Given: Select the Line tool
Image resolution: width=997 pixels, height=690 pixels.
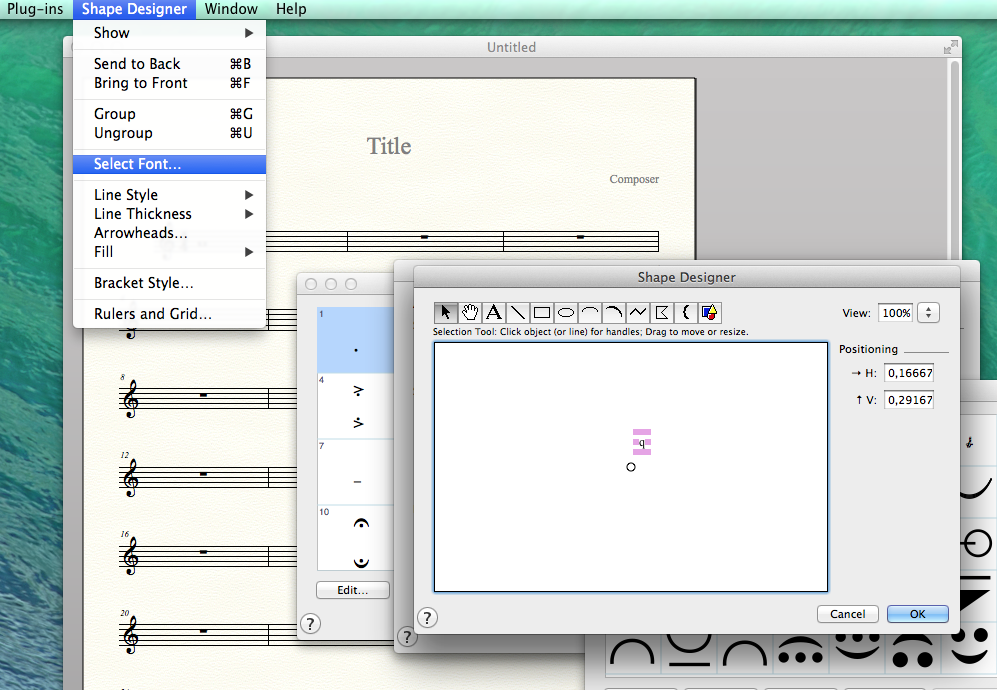Looking at the screenshot, I should tap(518, 312).
